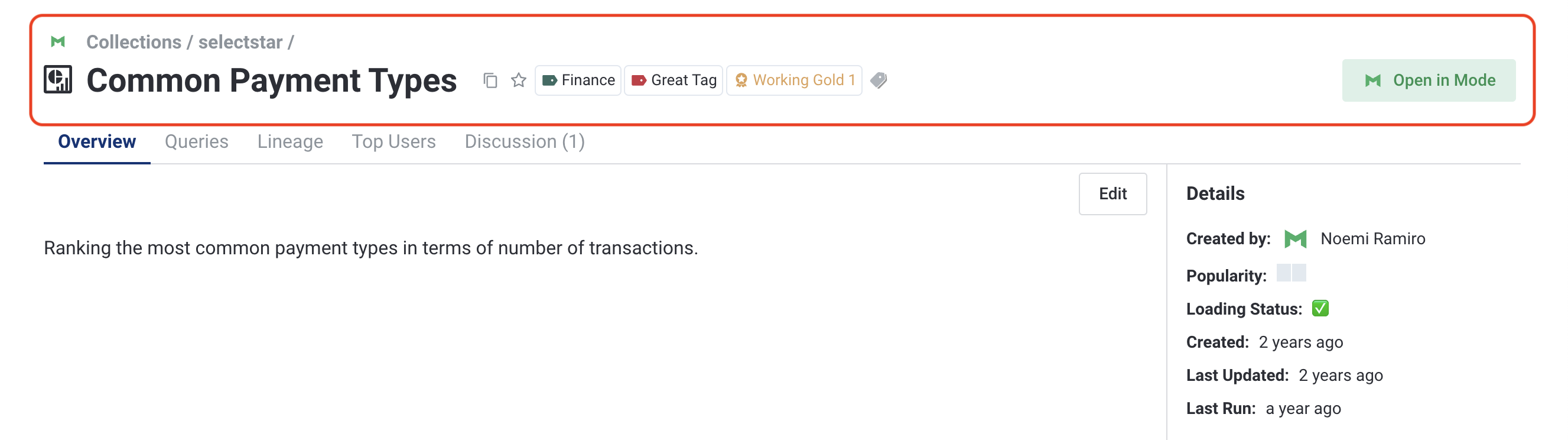The image size is (1568, 440).
Task: Click the report chart icon beside title
Action: click(x=58, y=80)
